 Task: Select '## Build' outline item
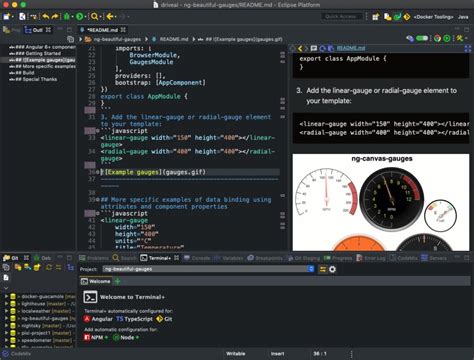[22, 73]
